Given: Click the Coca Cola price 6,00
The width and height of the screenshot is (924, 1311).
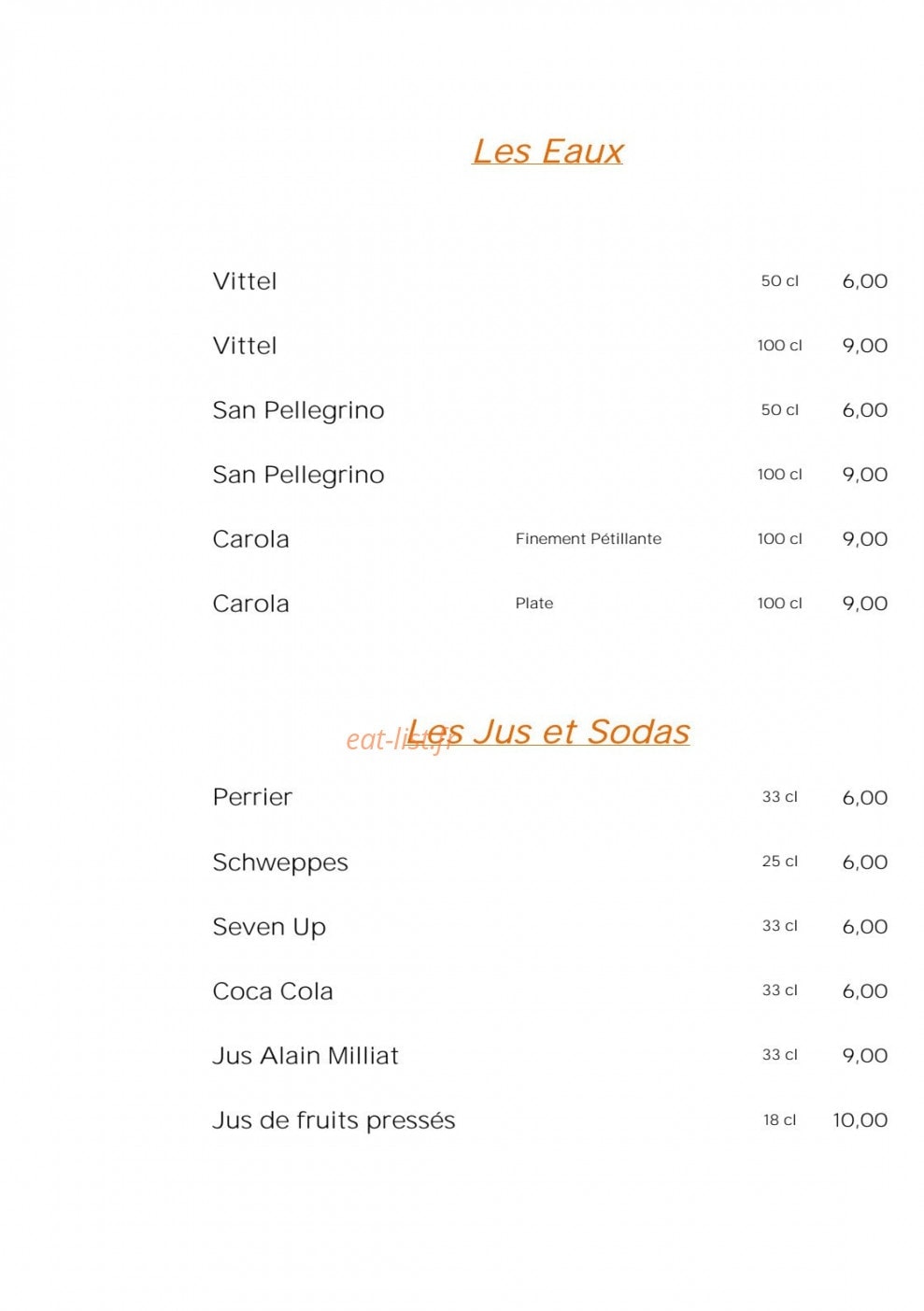Looking at the screenshot, I should pos(865,991).
